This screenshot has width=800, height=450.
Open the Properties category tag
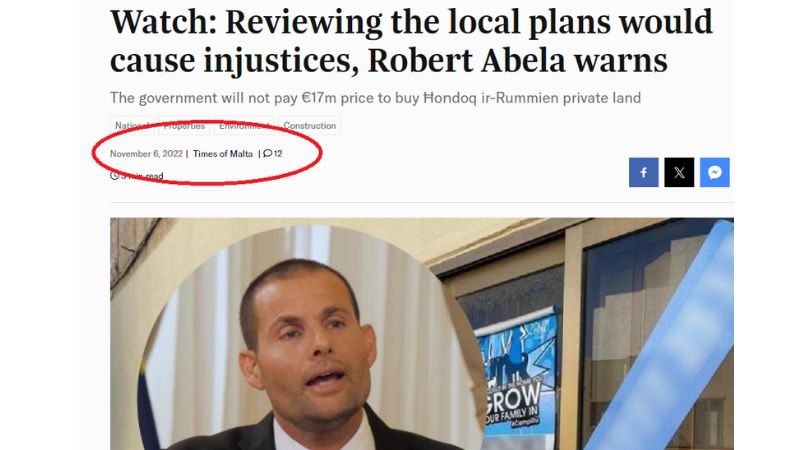[x=184, y=126]
